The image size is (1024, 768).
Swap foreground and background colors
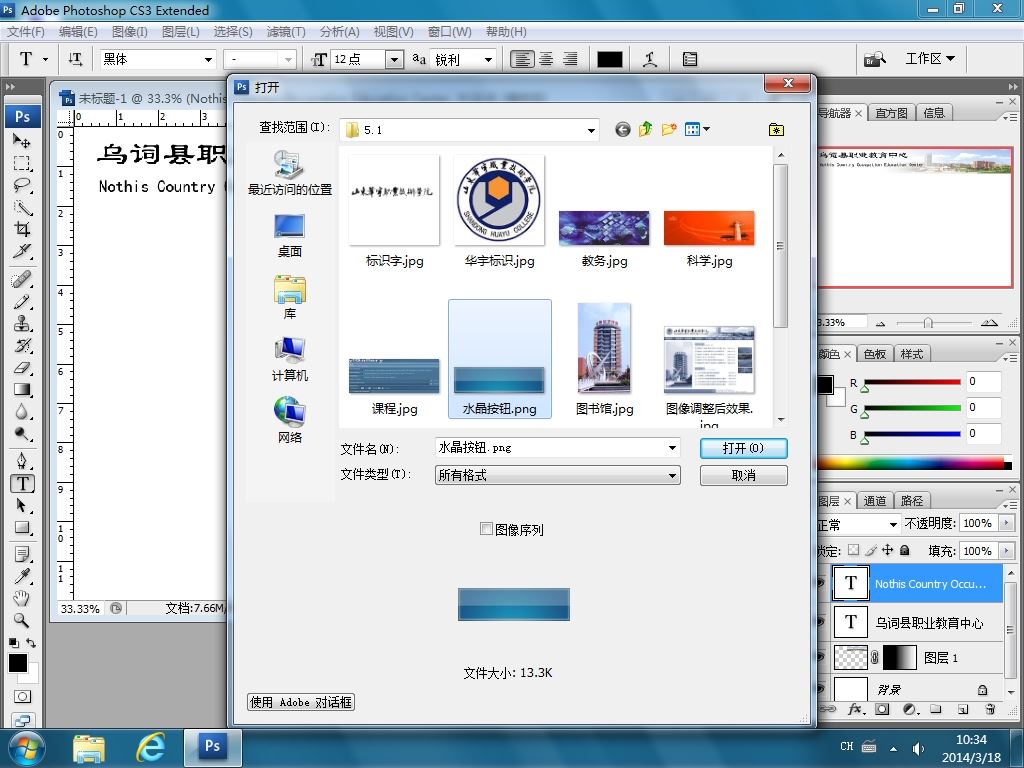(x=31, y=643)
